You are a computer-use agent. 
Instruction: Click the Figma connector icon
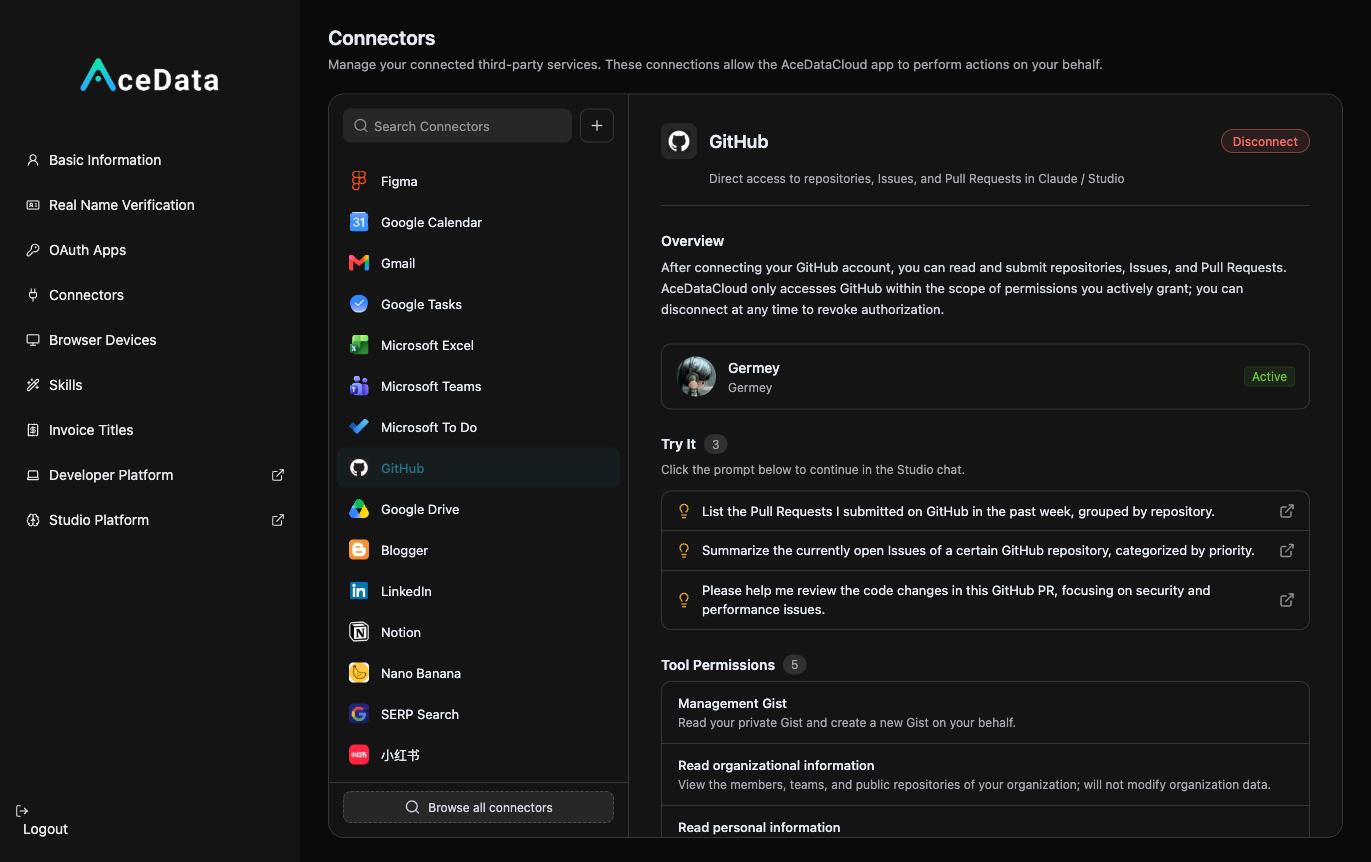pyautogui.click(x=359, y=181)
